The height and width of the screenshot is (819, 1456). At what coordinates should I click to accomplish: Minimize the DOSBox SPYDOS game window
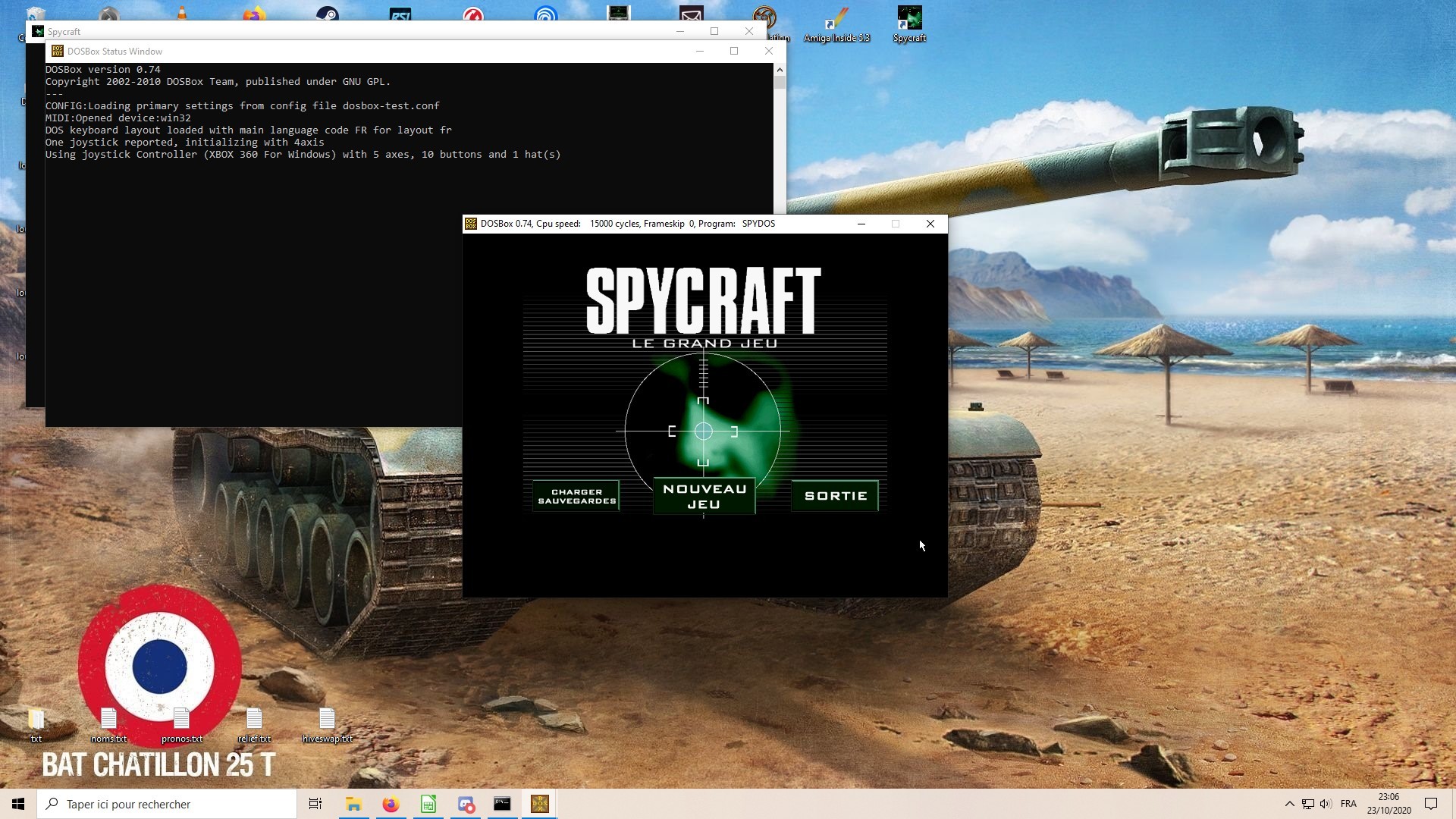click(x=861, y=224)
